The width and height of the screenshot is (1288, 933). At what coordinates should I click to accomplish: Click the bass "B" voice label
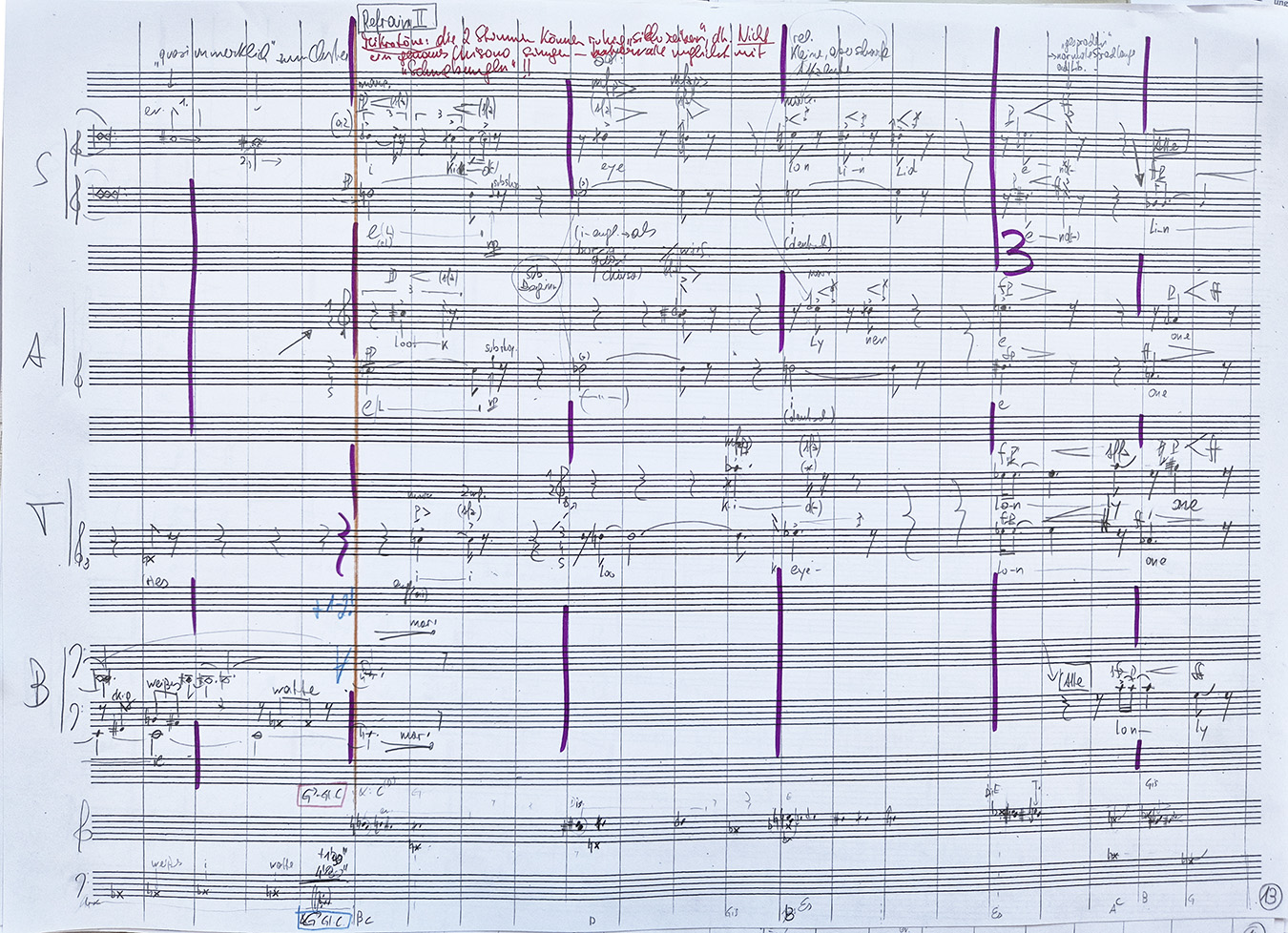[x=34, y=689]
